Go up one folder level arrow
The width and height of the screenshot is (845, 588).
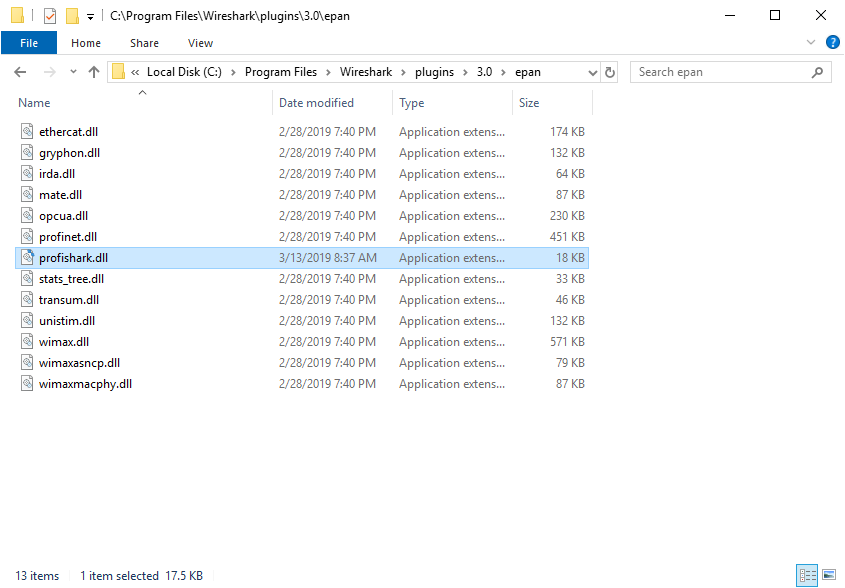94,72
